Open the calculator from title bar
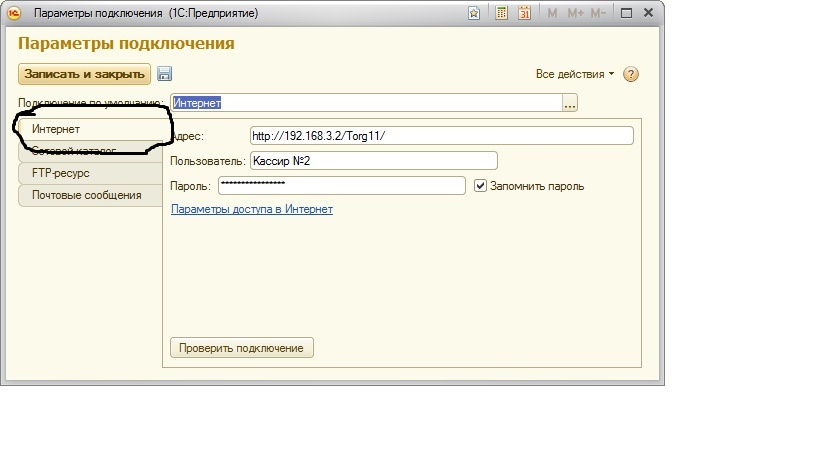The height and width of the screenshot is (460, 816). click(x=501, y=13)
